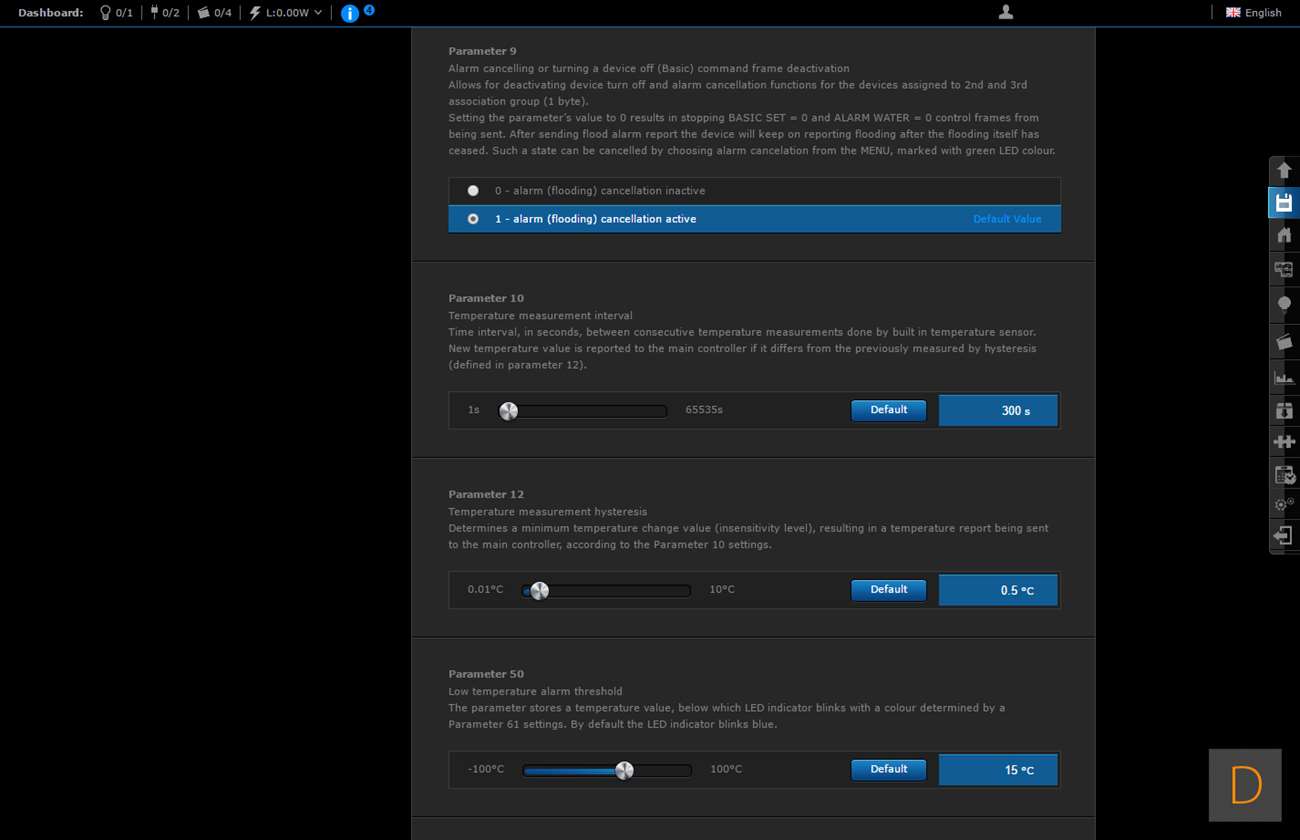
Task: Open the user profile icon
Action: tap(1006, 12)
